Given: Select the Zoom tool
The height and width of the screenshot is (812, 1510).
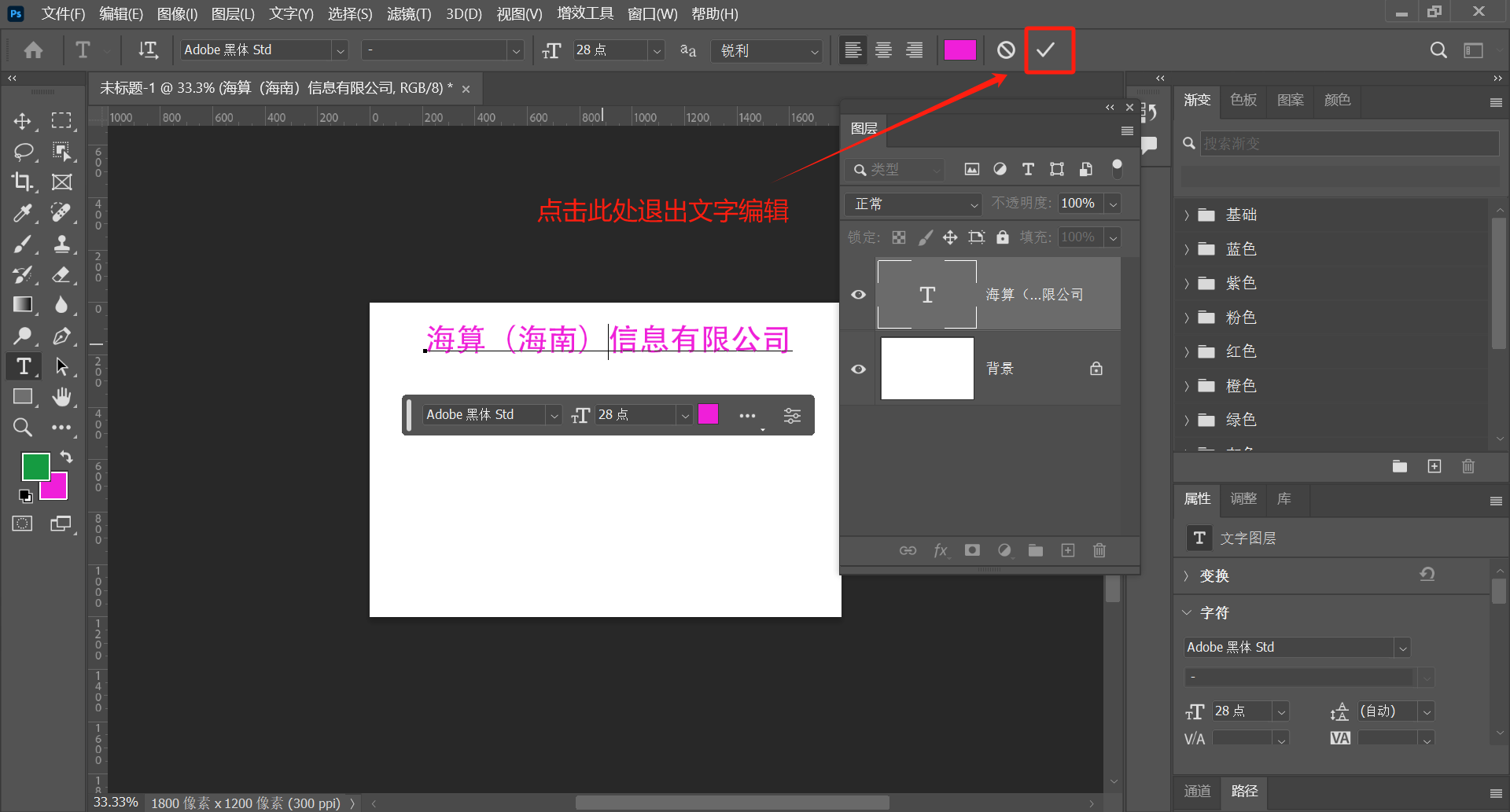Looking at the screenshot, I should click(x=22, y=428).
